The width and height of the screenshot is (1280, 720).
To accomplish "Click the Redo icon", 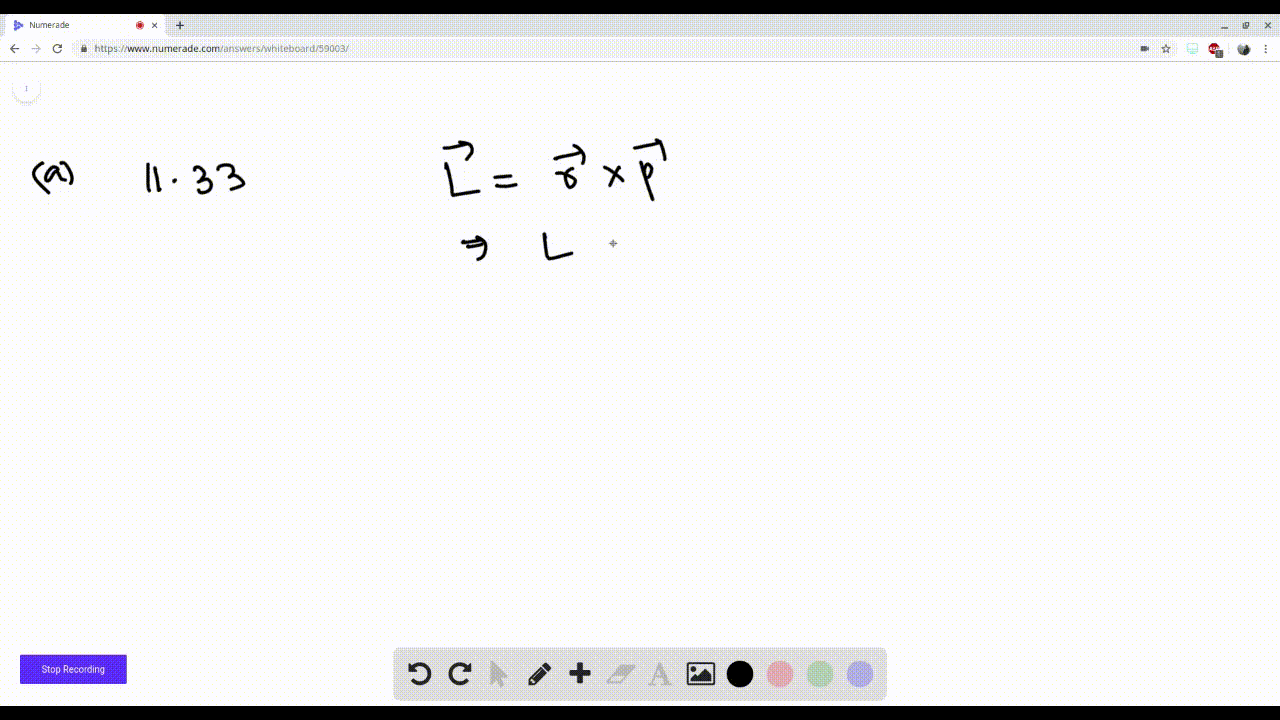I will coord(459,674).
